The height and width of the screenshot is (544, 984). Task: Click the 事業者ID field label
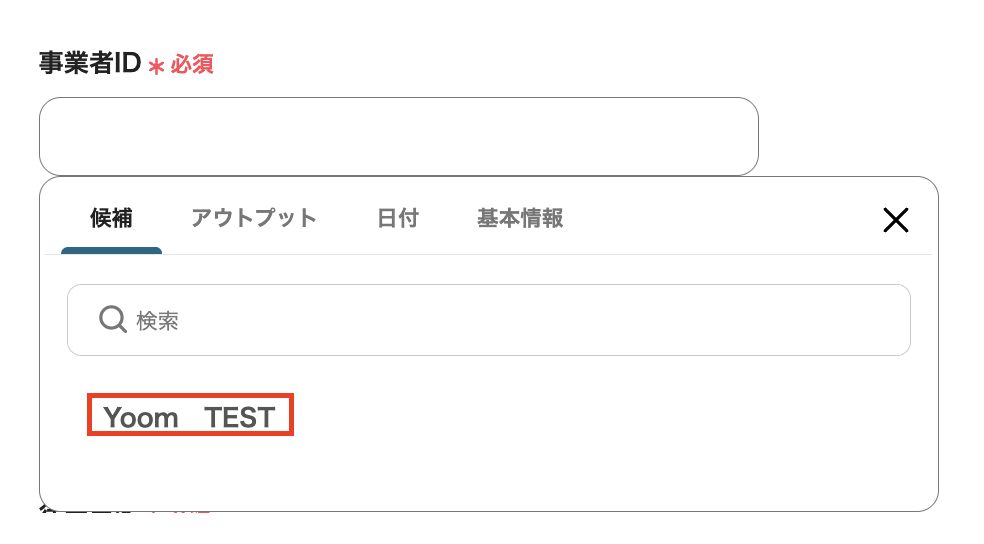coord(90,64)
